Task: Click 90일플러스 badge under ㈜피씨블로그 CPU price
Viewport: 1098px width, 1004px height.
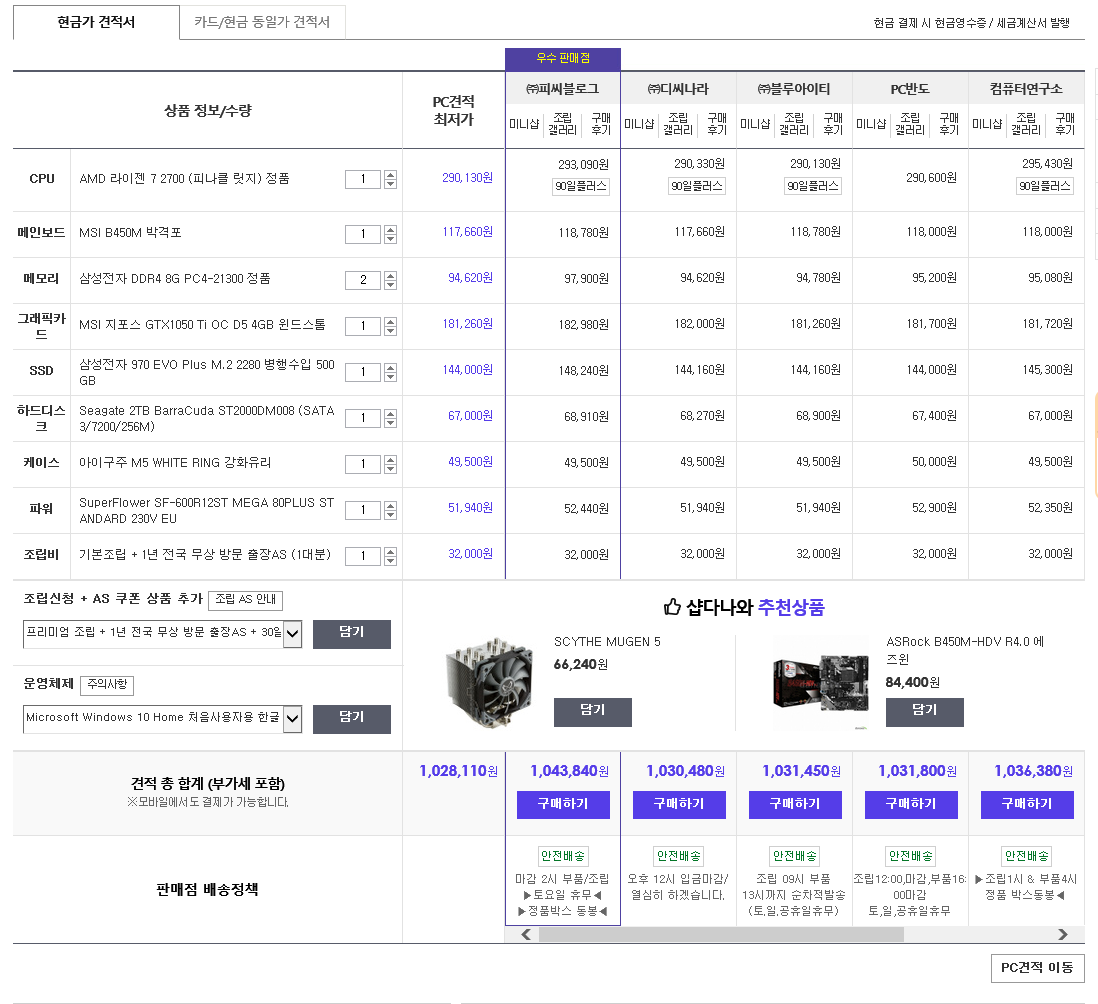Action: coord(581,187)
